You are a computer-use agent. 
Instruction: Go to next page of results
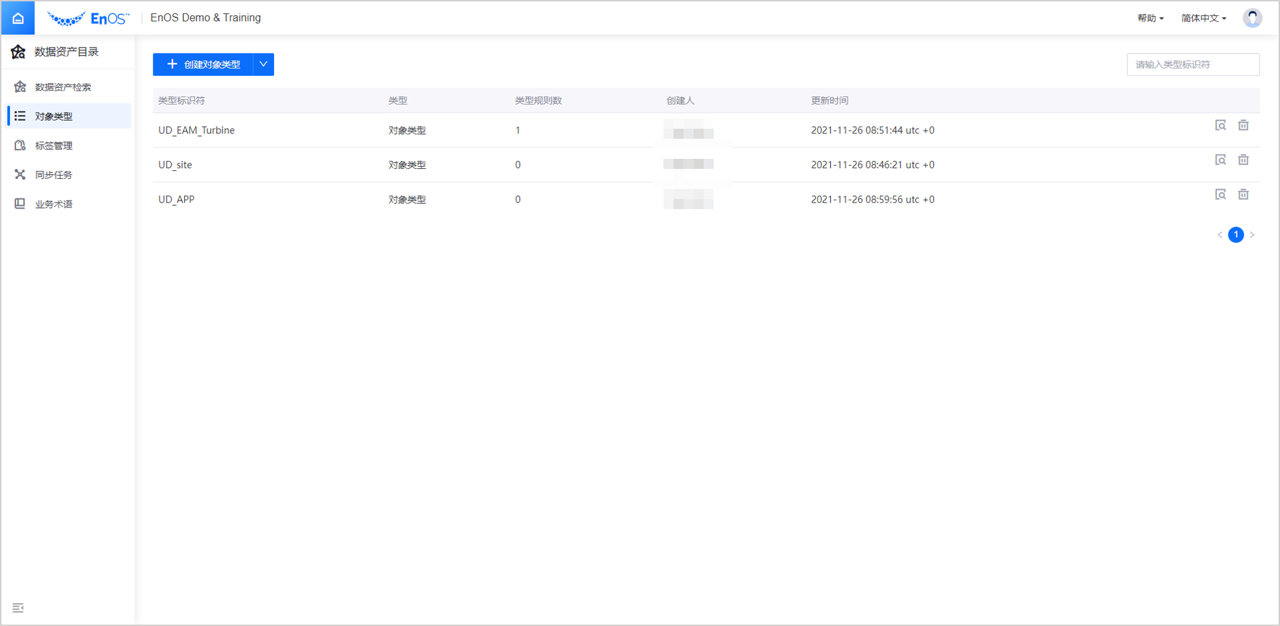(x=1252, y=234)
